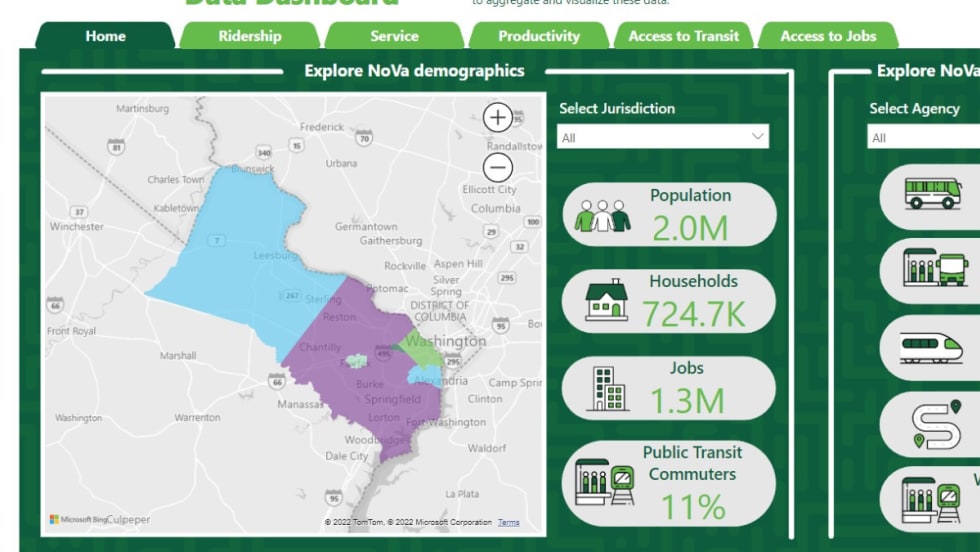Switch to the Ridership tab

click(x=249, y=36)
